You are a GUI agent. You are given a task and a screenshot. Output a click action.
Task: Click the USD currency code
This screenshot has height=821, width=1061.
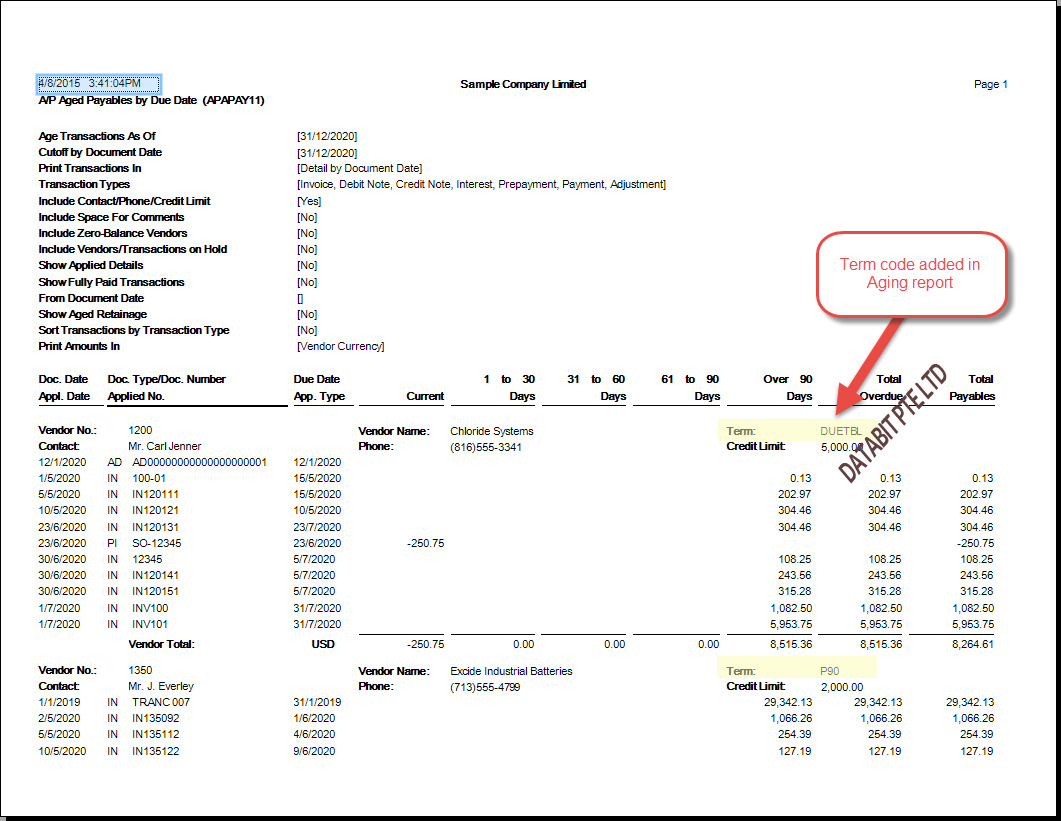(x=323, y=644)
